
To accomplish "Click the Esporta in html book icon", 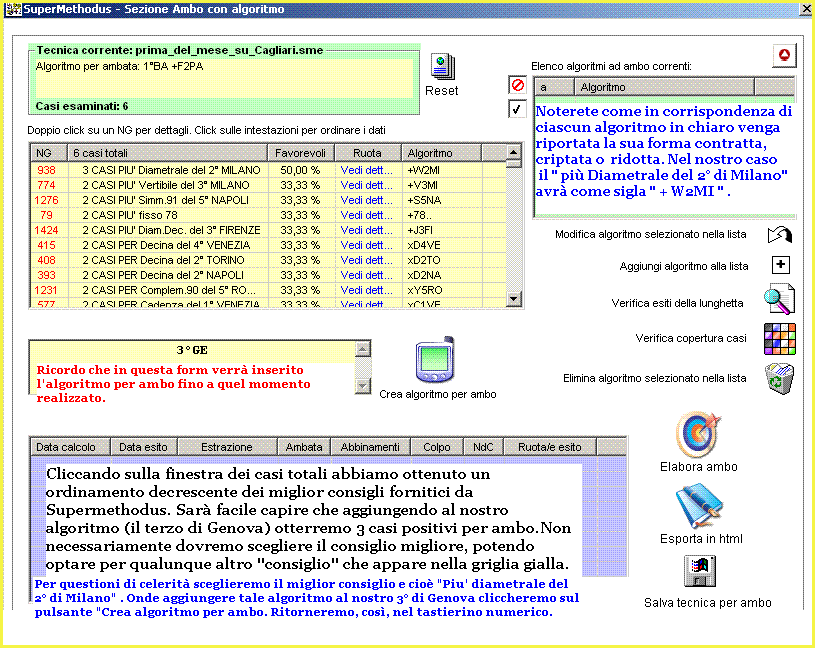I will [700, 506].
